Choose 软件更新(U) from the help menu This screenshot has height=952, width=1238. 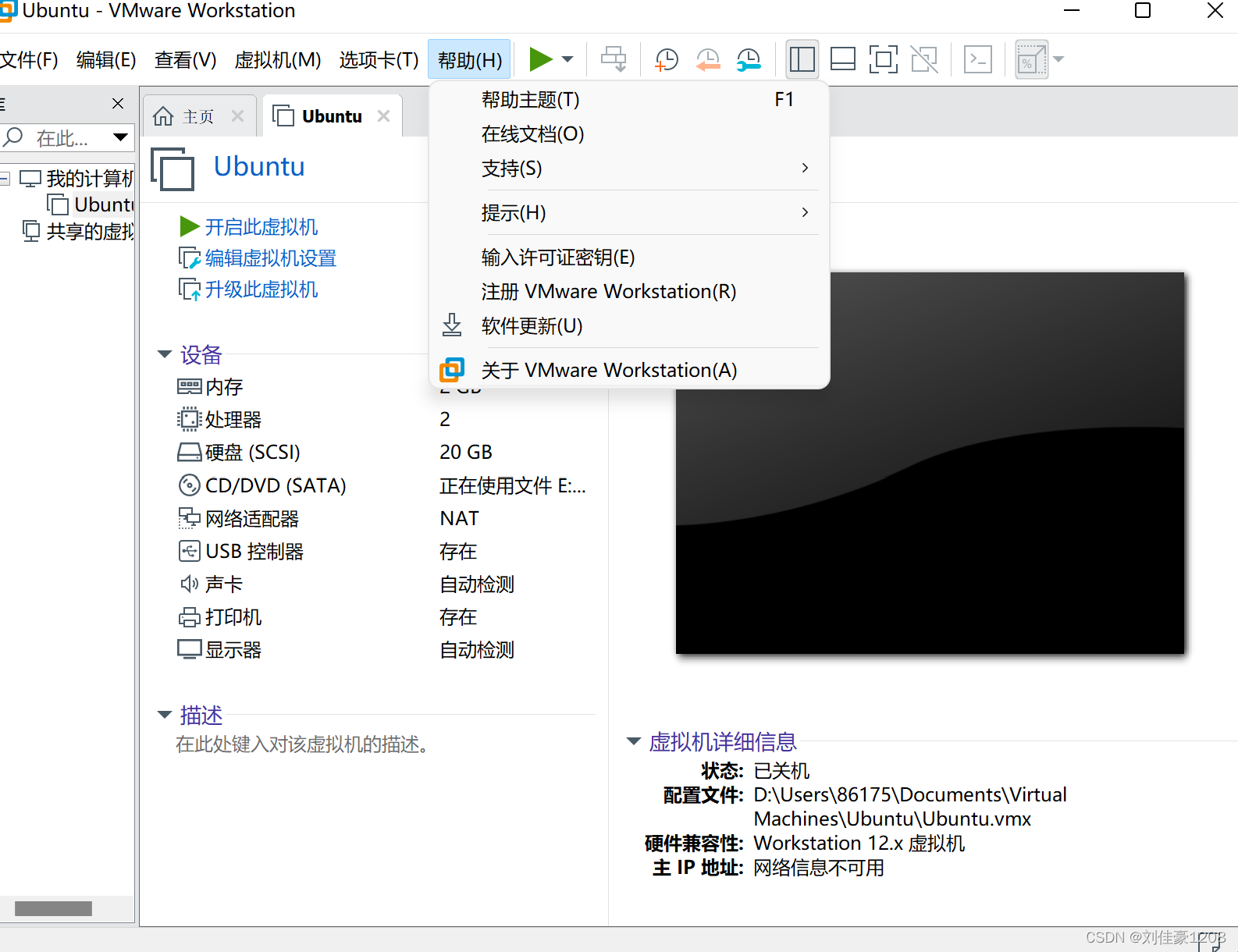[532, 326]
